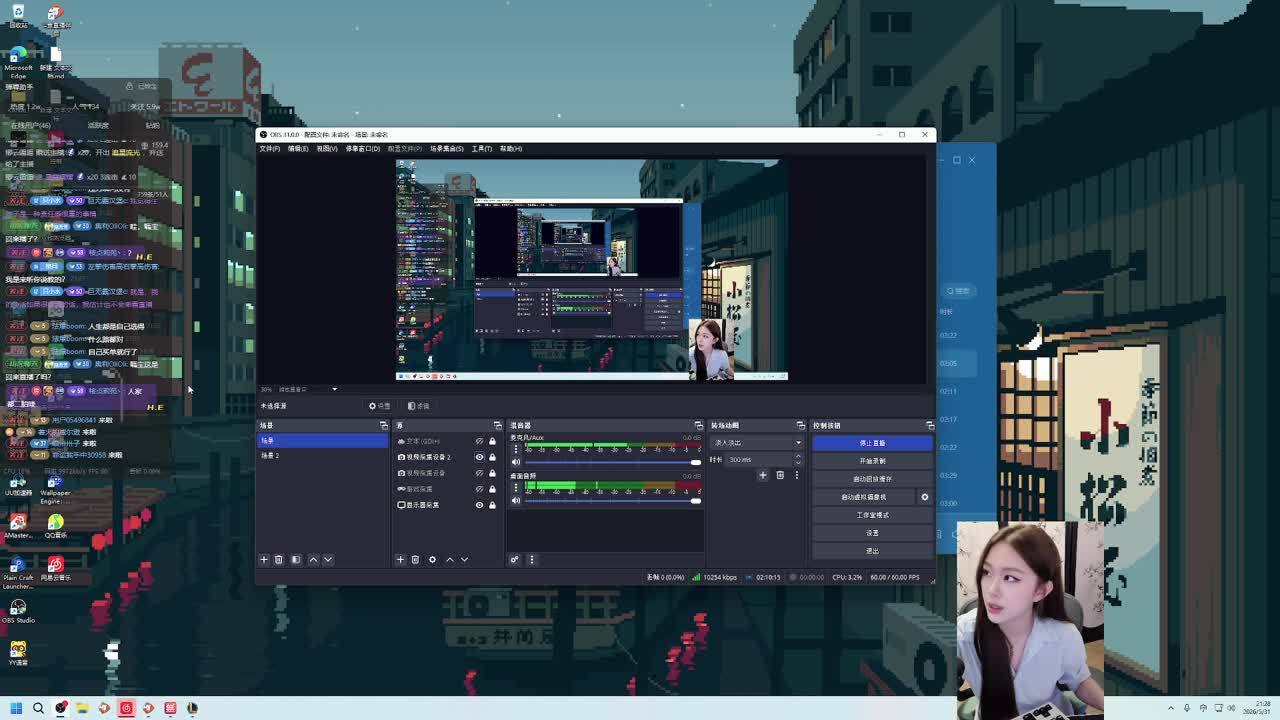Screen dimensions: 1280x720
Task: Unlock the Game Capture source
Action: [492, 489]
